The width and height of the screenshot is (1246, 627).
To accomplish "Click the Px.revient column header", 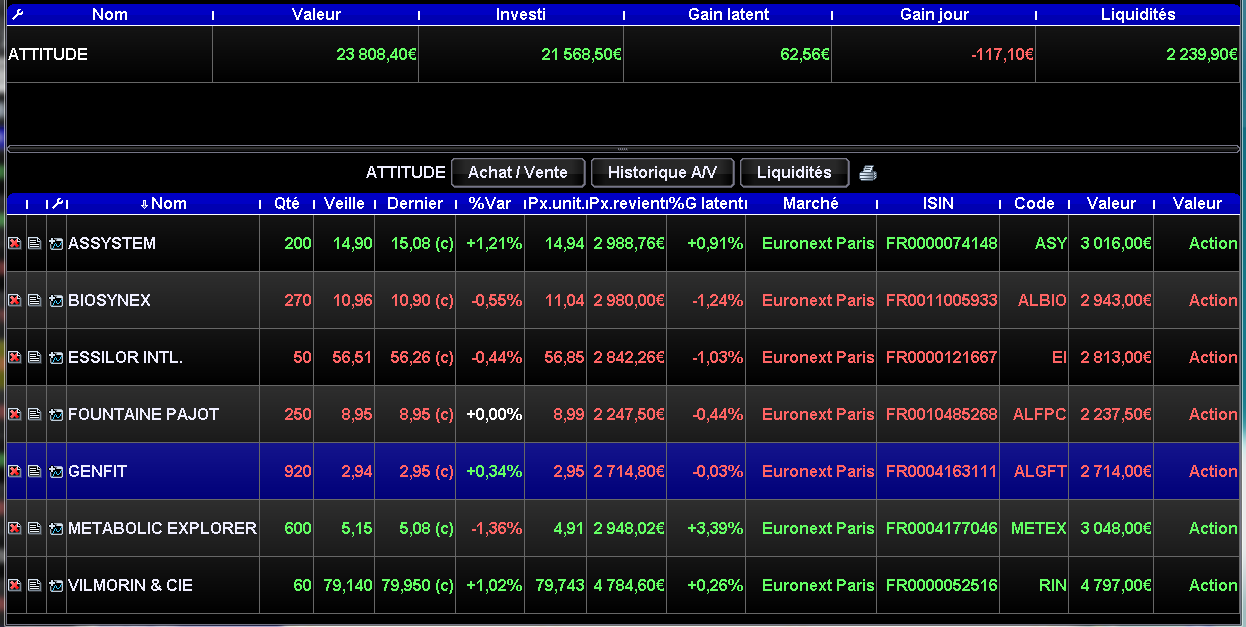I will 628,203.
